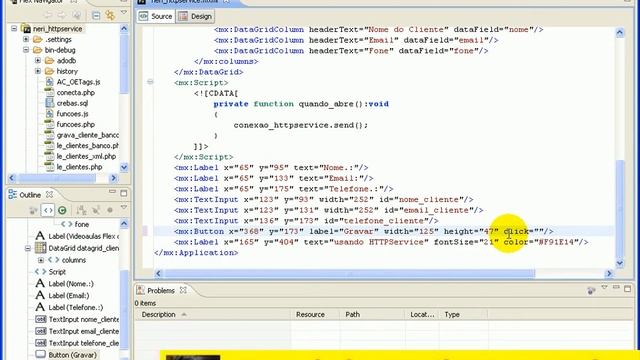Screen dimensions: 640x360
Task: Collapse the mx:Script code fold marker
Action: 150,82
